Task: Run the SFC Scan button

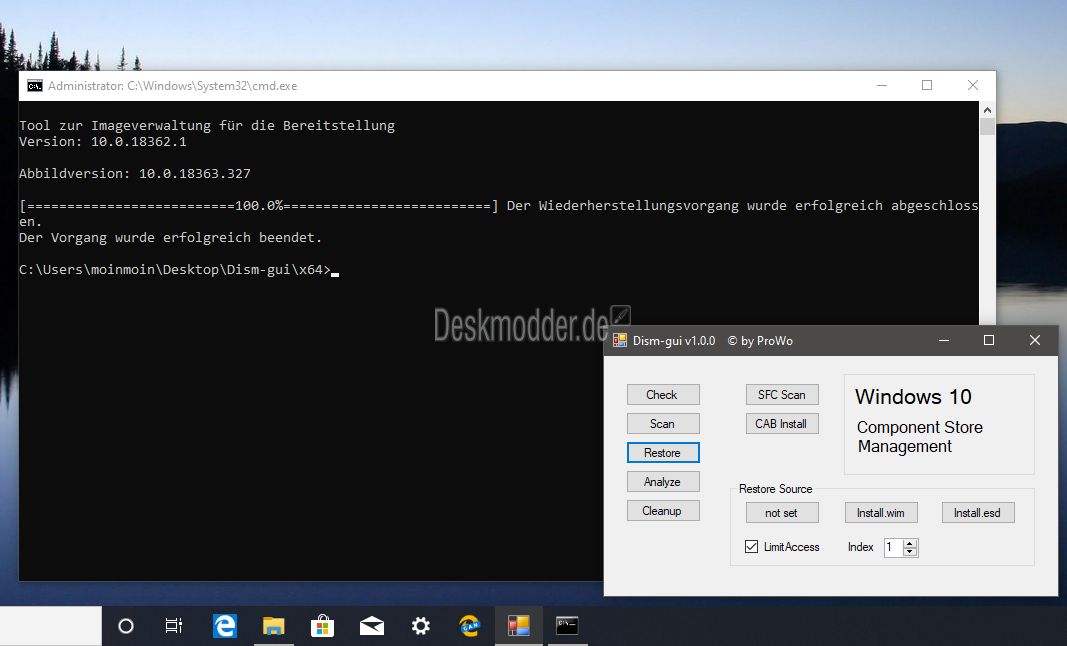Action: click(x=782, y=395)
